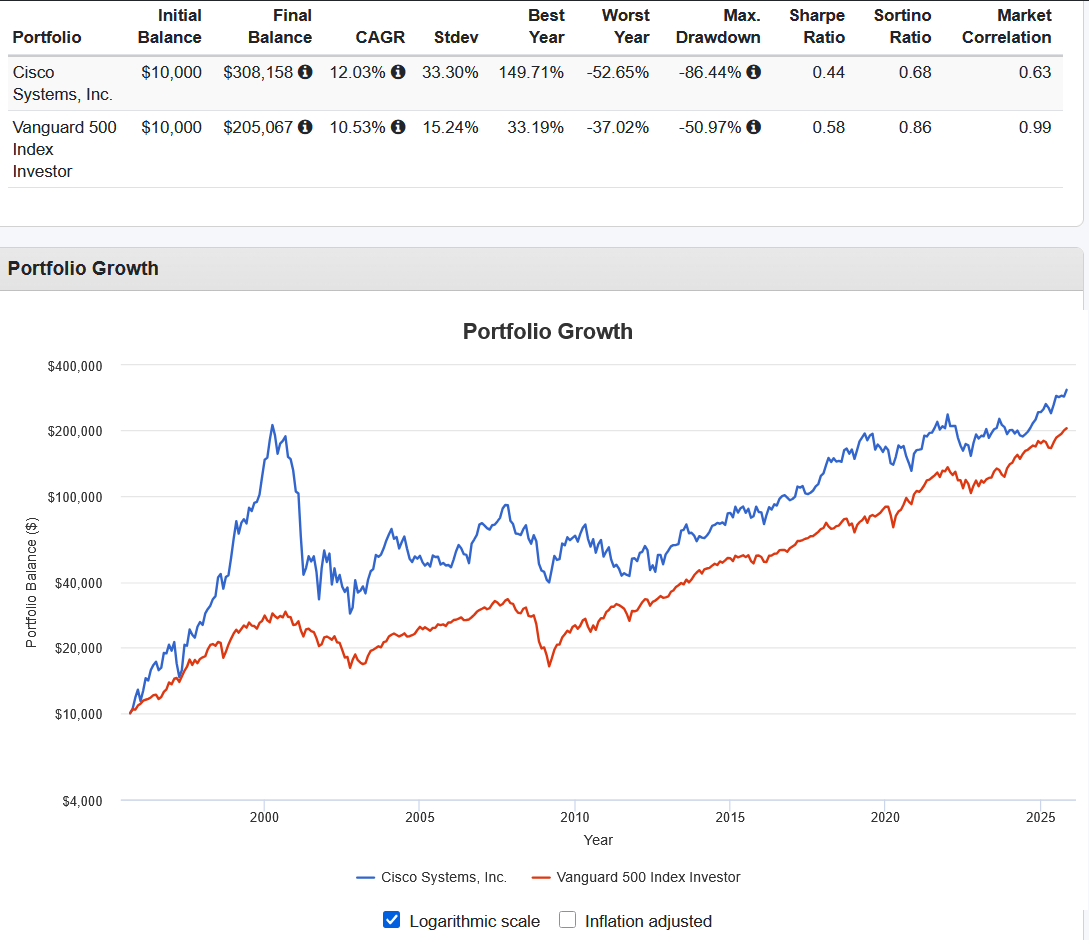1089x940 pixels.
Task: Click the red Vanguard legend line marker
Action: pos(541,878)
